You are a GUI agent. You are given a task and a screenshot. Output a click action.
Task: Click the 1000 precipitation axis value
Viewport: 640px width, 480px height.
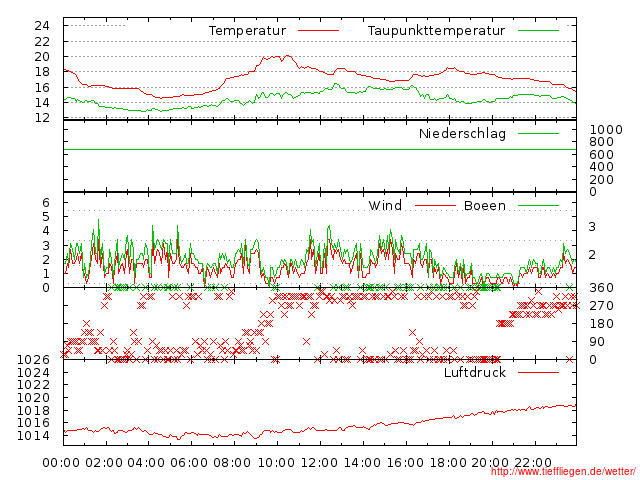coord(606,130)
